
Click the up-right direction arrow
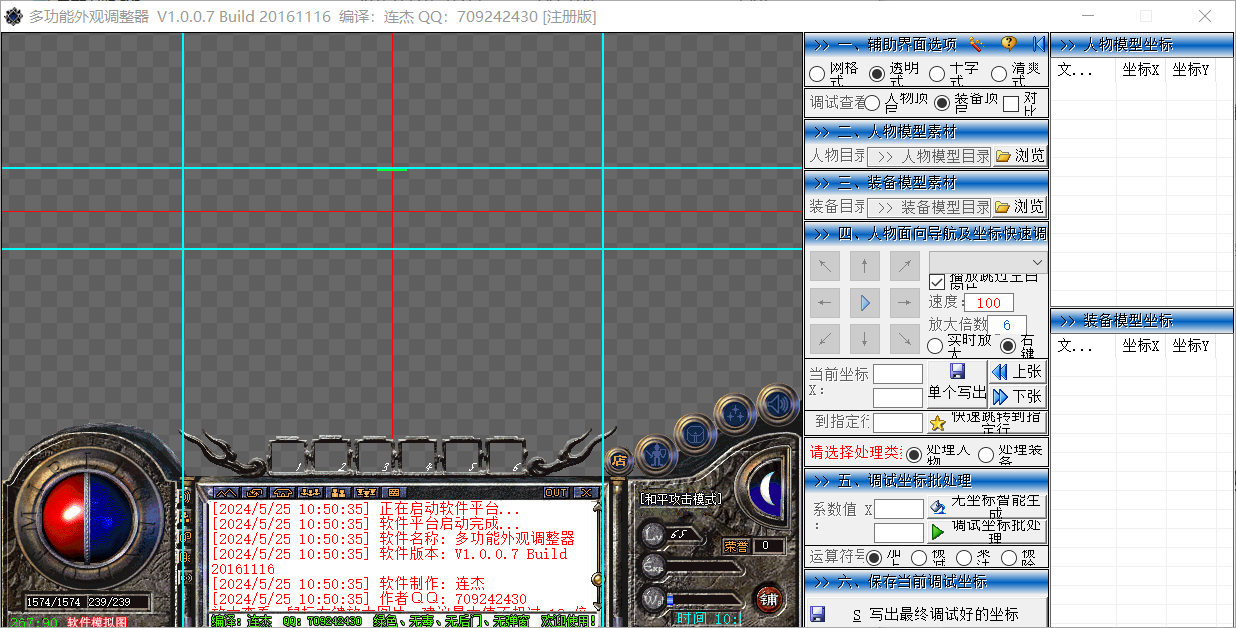click(x=904, y=266)
